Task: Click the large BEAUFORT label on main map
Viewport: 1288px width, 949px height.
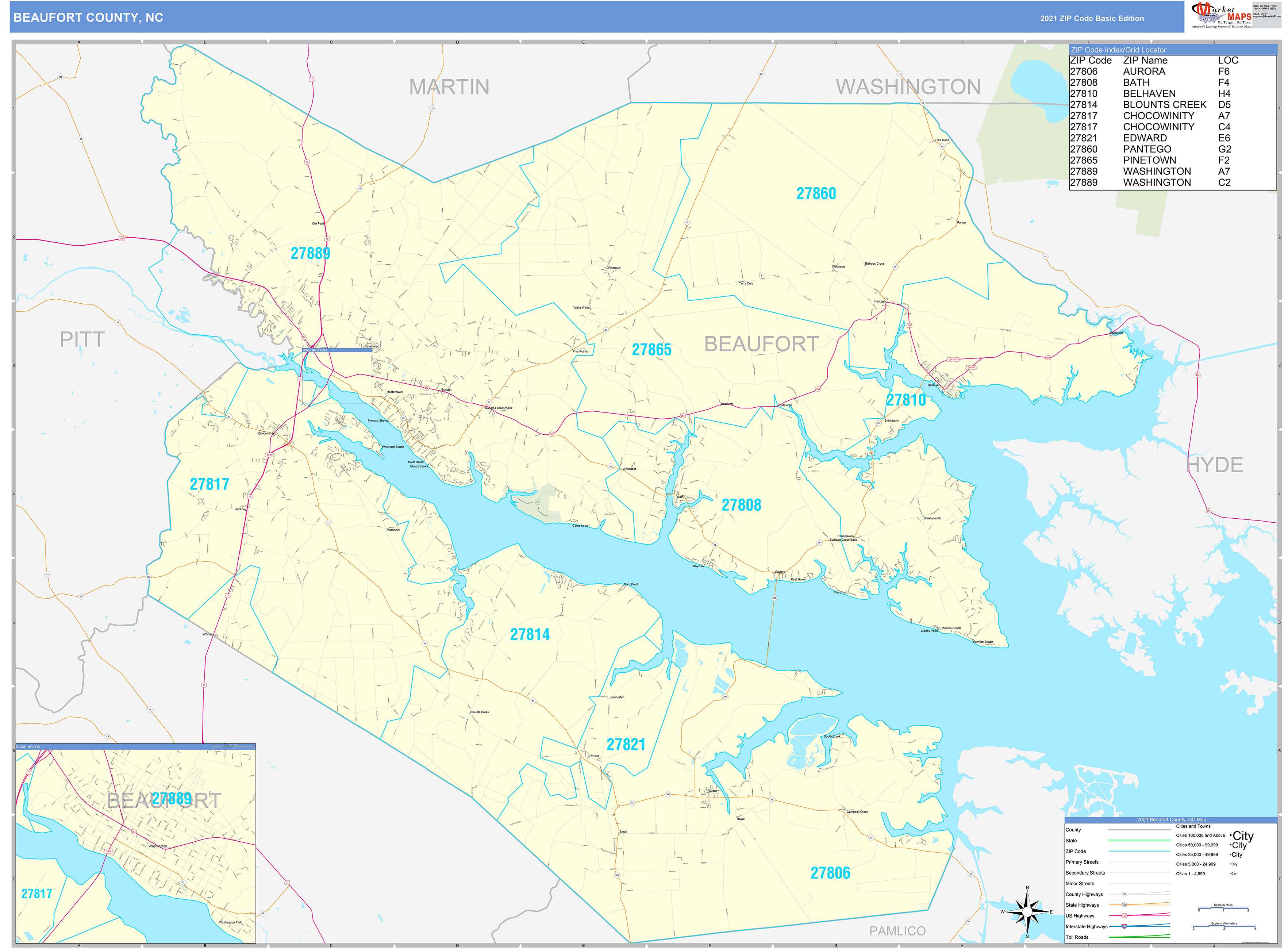Action: coord(761,344)
